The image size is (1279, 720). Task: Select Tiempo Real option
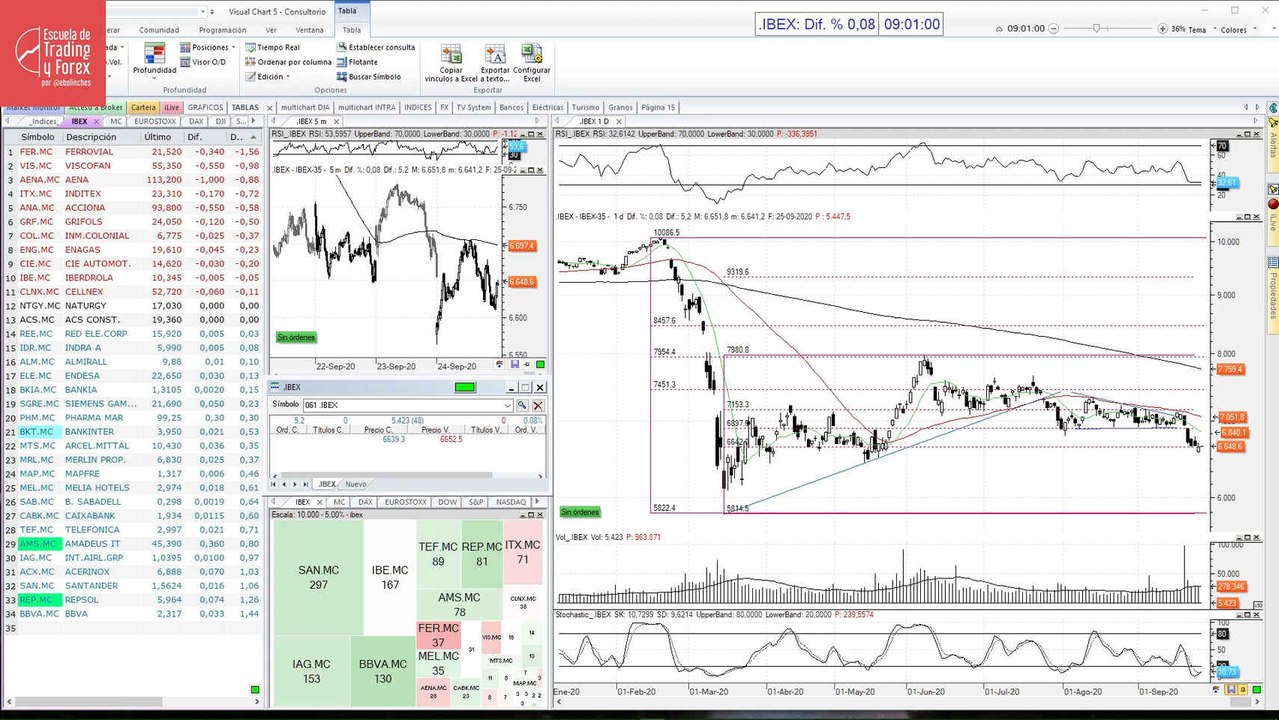click(271, 47)
